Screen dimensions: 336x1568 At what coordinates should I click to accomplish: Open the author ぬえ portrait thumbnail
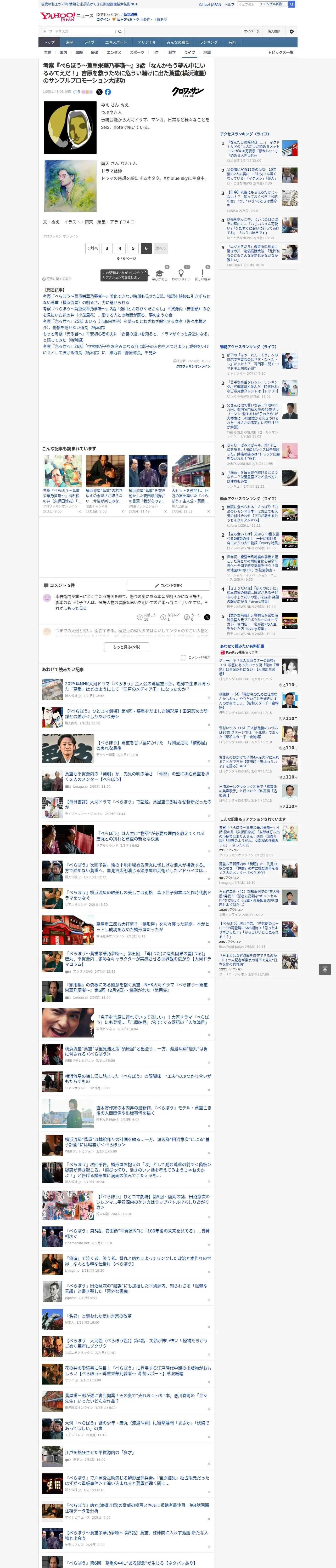pos(70,127)
